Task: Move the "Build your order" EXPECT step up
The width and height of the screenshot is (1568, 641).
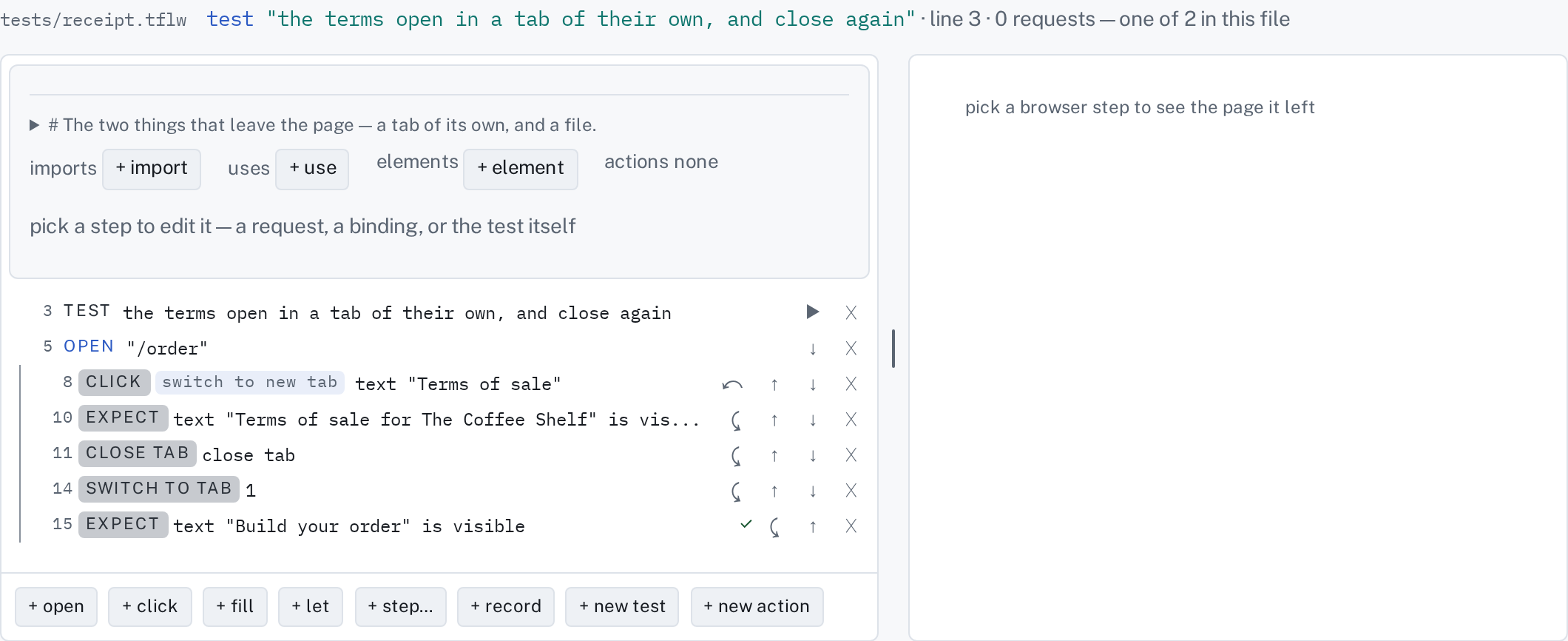Action: tap(813, 526)
